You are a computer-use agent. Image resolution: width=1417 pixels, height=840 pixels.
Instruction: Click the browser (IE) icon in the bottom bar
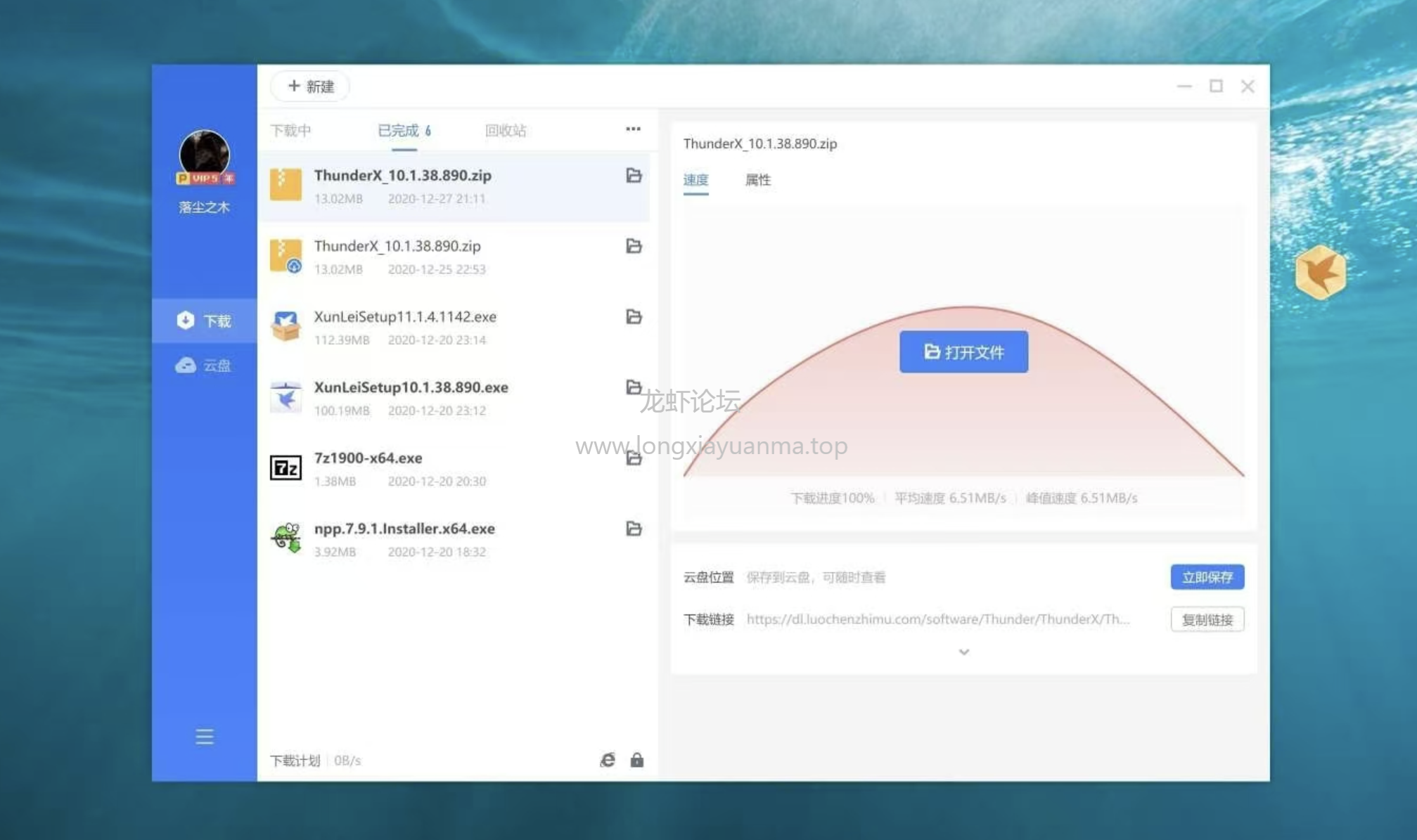[x=608, y=760]
